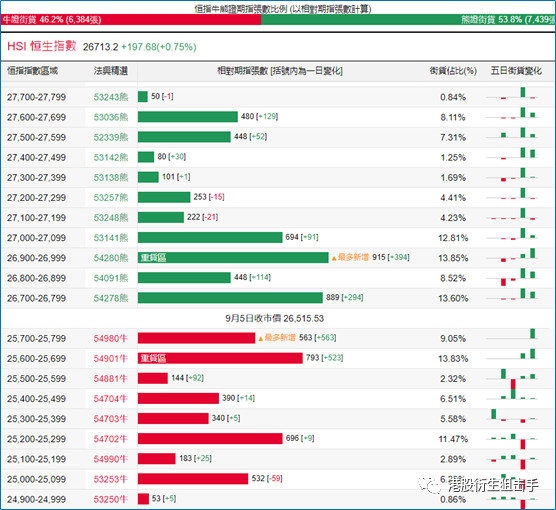This screenshot has height=510, width=556.
Task: Click the red bull street-goods 46.2% bar
Action: (131, 20)
